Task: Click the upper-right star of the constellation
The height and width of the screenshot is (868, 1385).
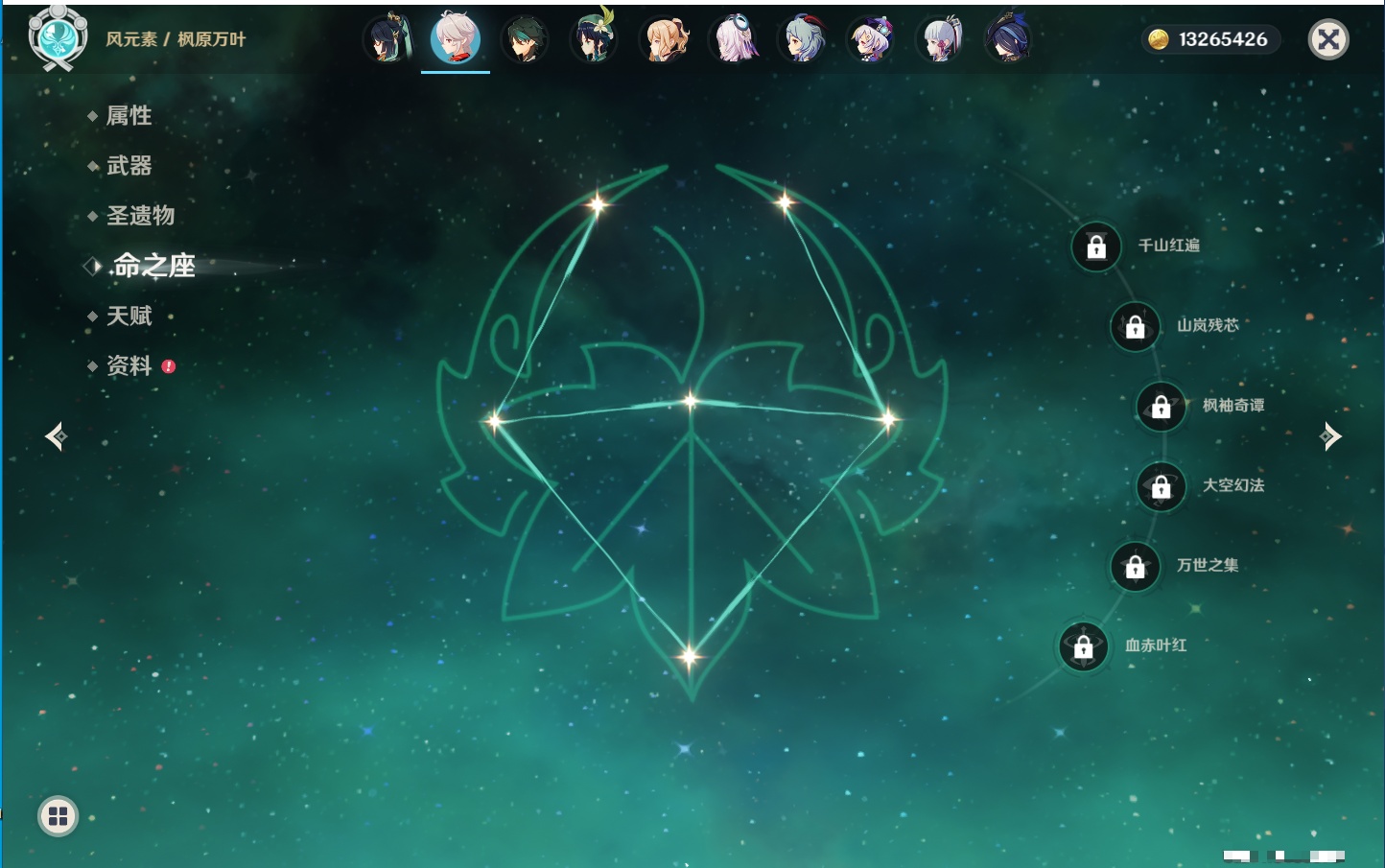Action: 785,201
